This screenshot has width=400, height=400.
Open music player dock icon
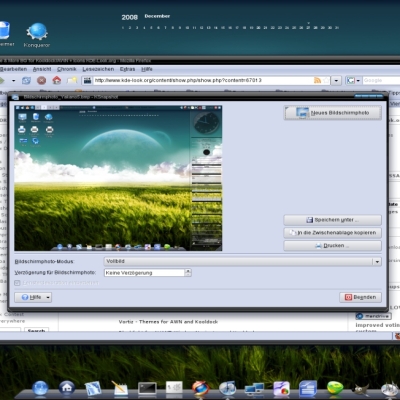click(228, 388)
